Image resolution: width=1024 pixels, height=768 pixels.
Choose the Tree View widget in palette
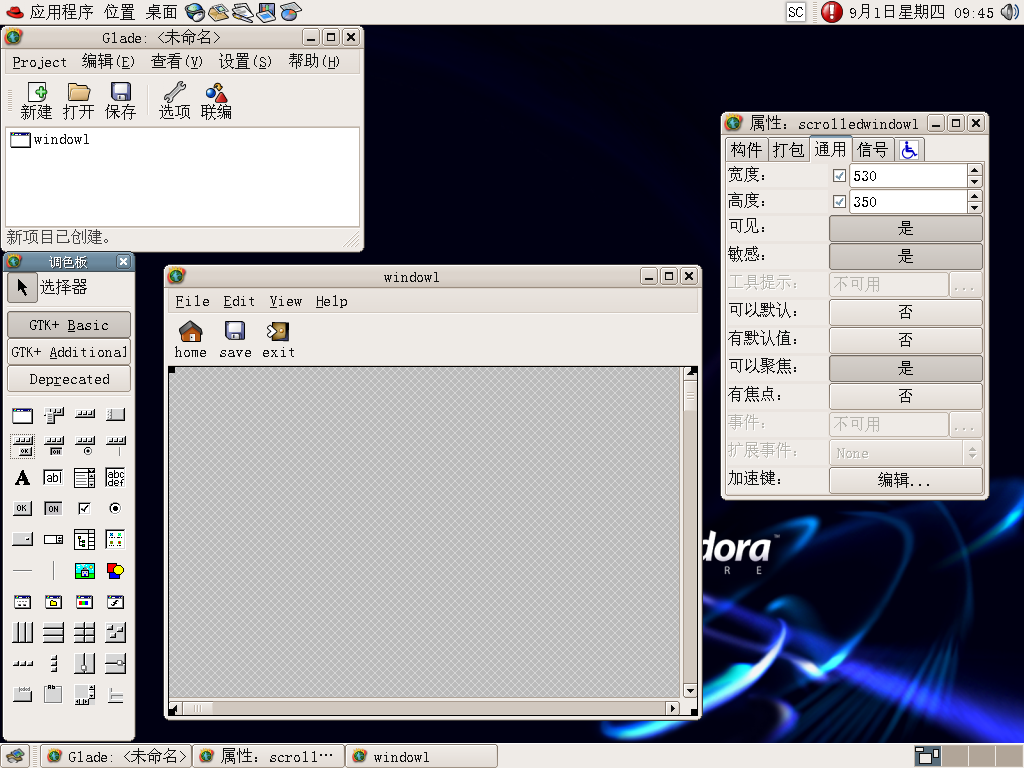pos(85,539)
